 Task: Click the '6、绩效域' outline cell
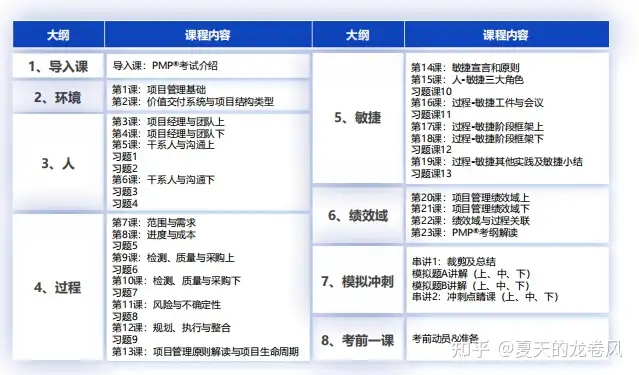coord(358,216)
